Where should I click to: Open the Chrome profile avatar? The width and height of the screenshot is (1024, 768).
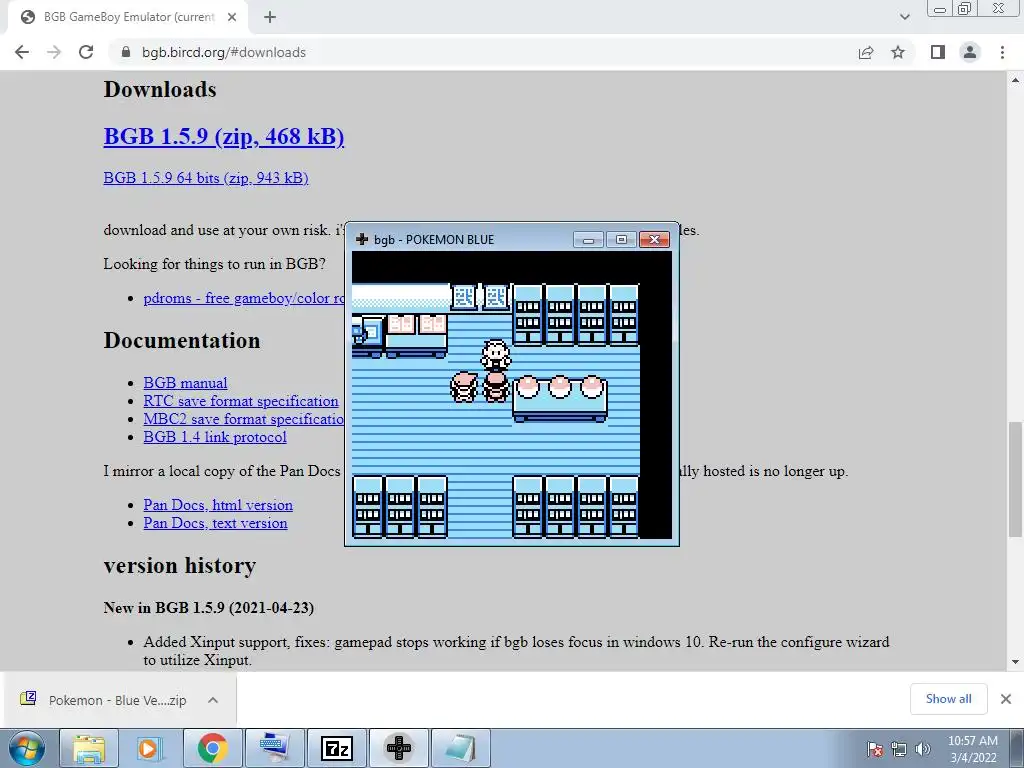coord(970,52)
